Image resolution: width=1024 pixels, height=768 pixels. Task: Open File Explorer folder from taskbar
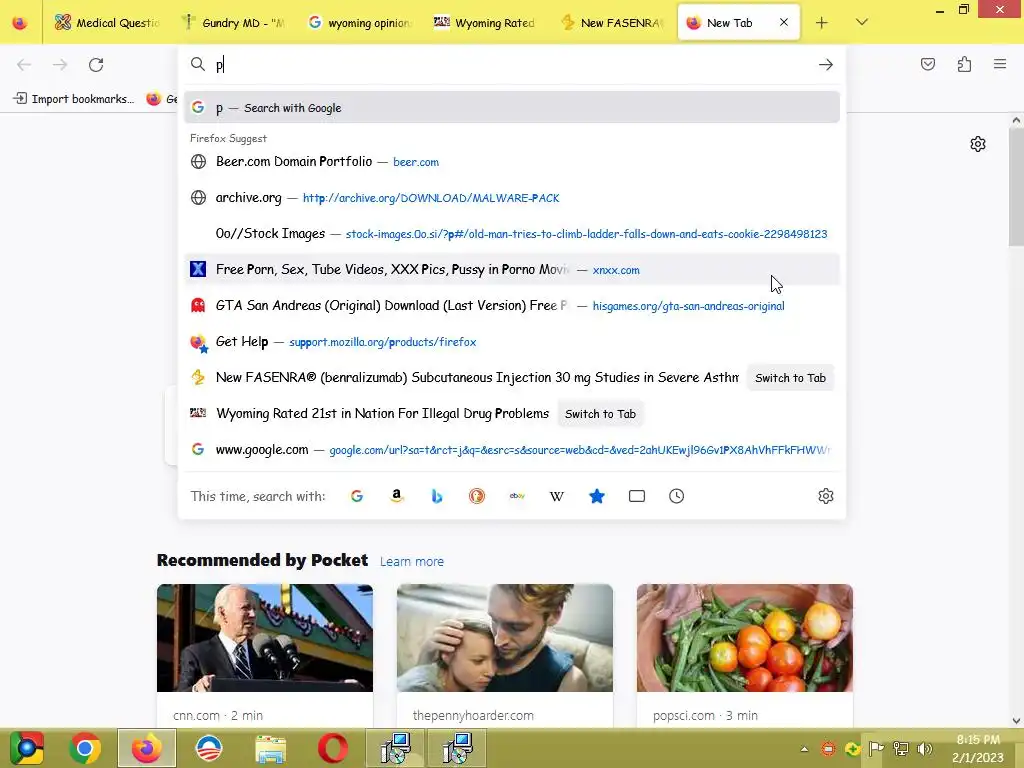[270, 748]
